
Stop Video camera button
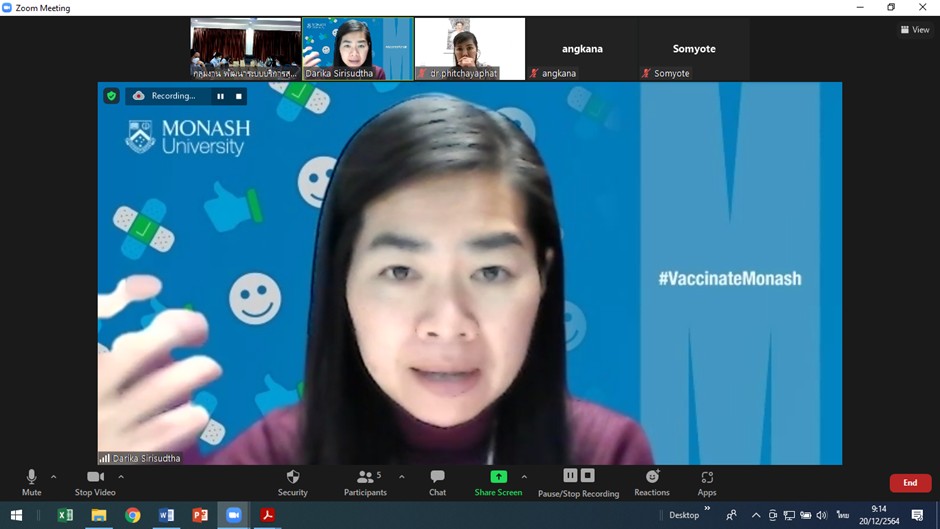95,483
